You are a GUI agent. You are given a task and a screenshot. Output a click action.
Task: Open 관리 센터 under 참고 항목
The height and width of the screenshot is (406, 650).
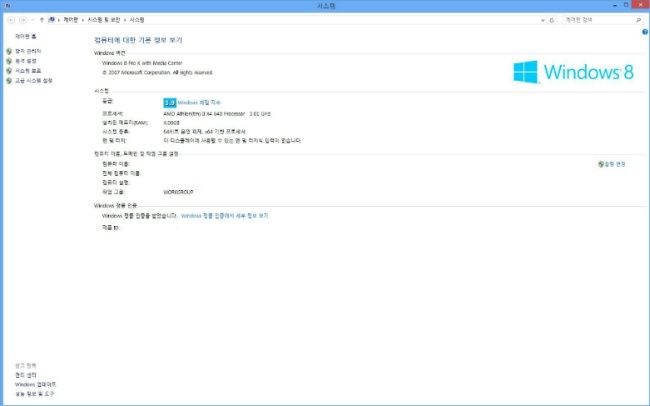tap(26, 375)
